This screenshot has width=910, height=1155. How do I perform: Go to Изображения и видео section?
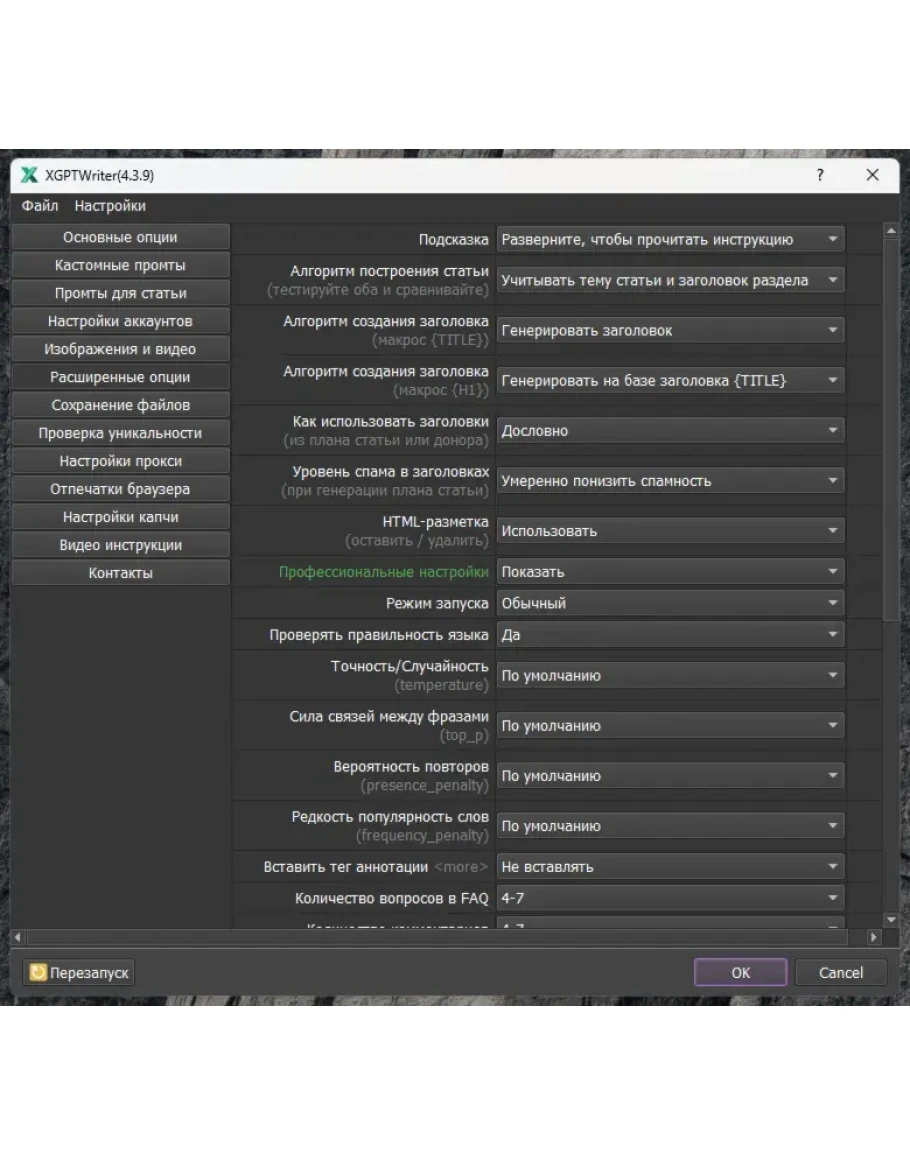pos(120,349)
